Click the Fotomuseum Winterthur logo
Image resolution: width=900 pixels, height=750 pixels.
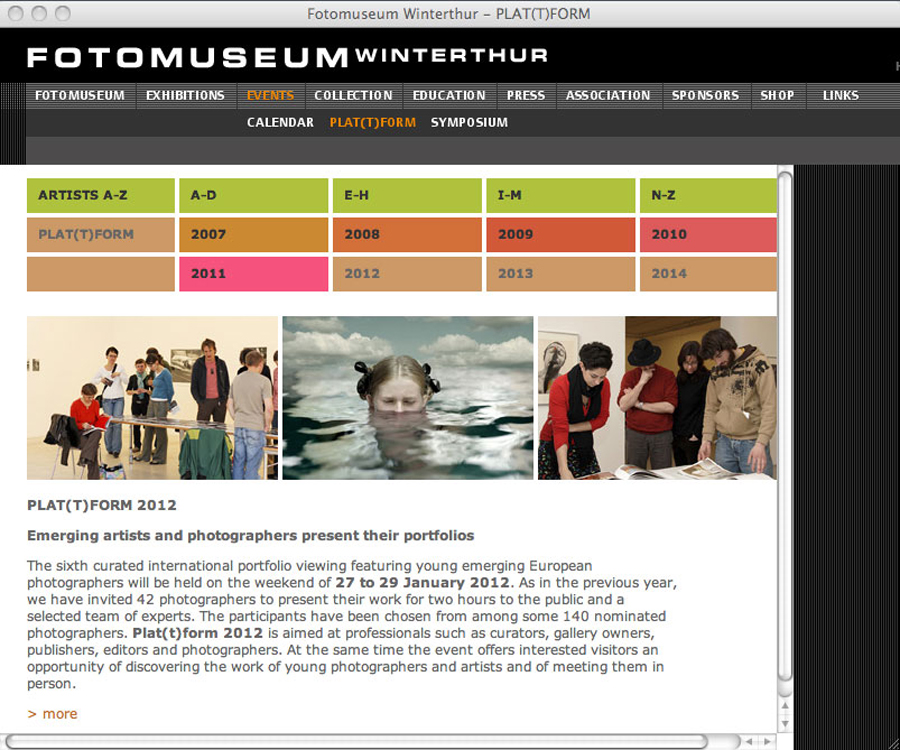point(287,57)
